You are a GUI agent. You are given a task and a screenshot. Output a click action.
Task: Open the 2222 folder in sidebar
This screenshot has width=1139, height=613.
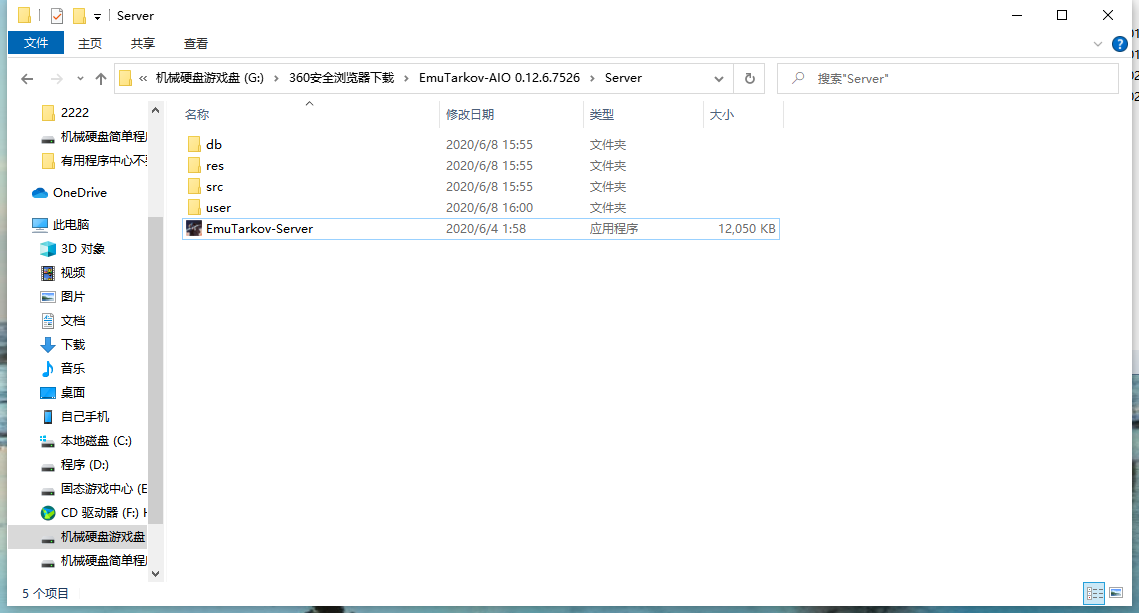pyautogui.click(x=75, y=113)
